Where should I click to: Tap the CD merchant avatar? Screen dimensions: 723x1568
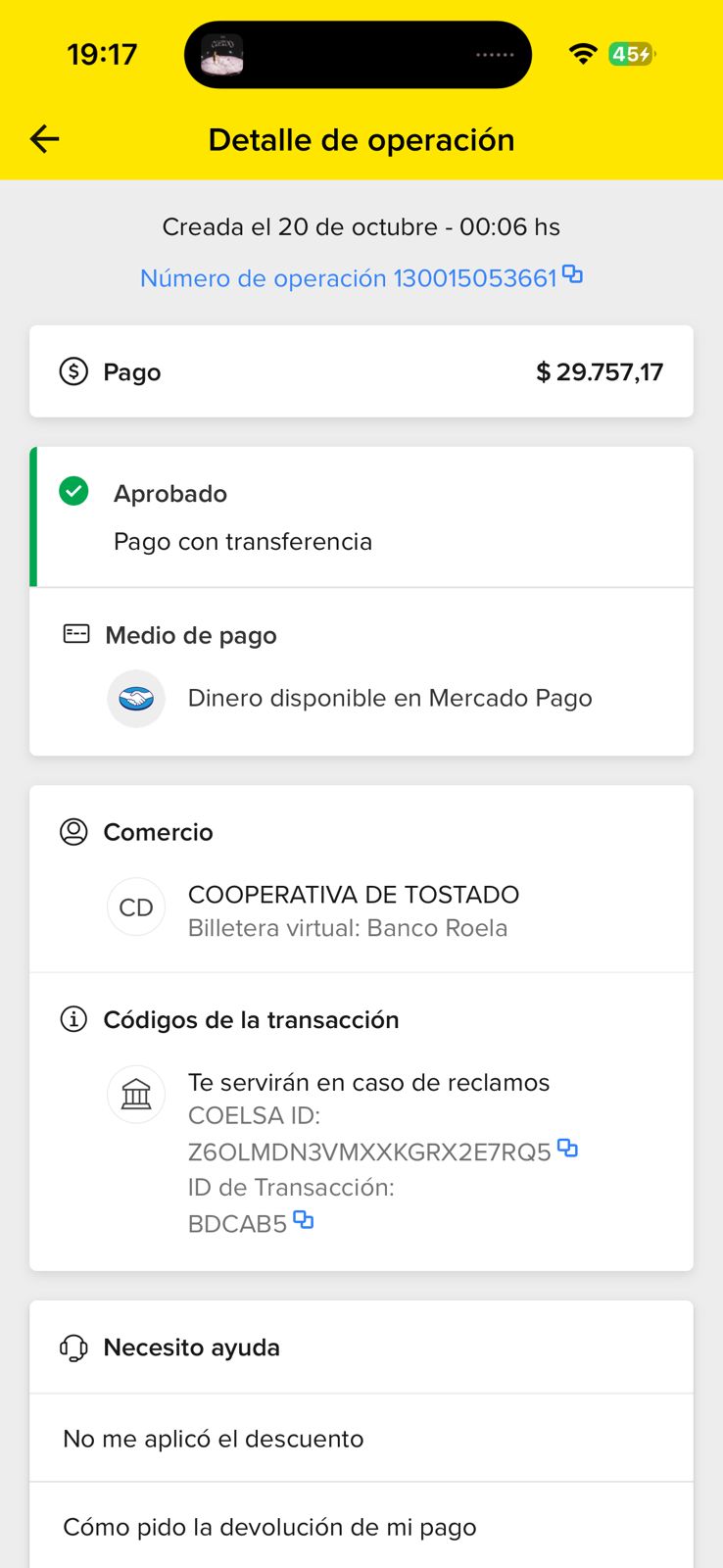click(x=136, y=907)
